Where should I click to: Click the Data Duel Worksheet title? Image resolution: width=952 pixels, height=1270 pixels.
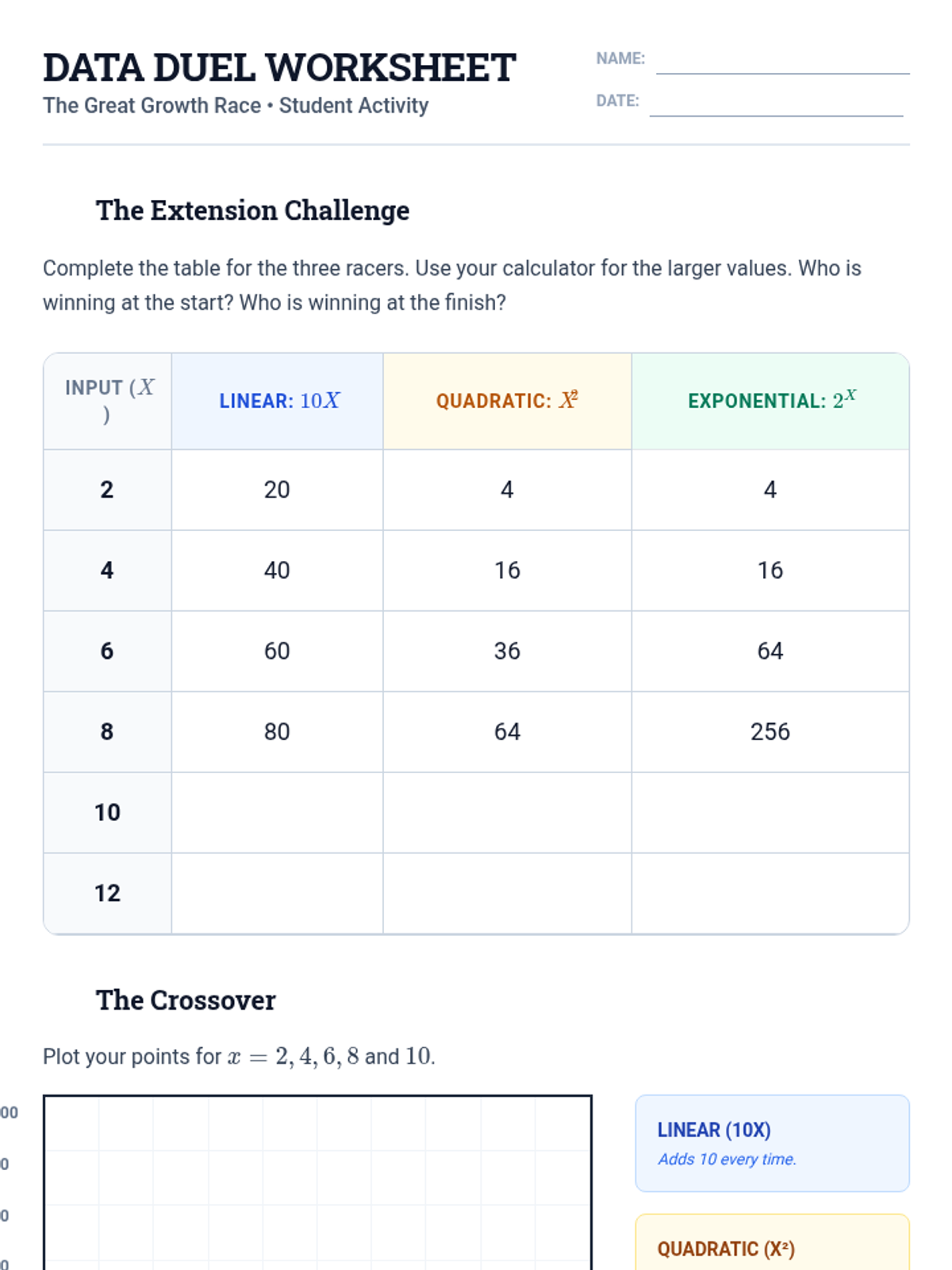coord(279,67)
